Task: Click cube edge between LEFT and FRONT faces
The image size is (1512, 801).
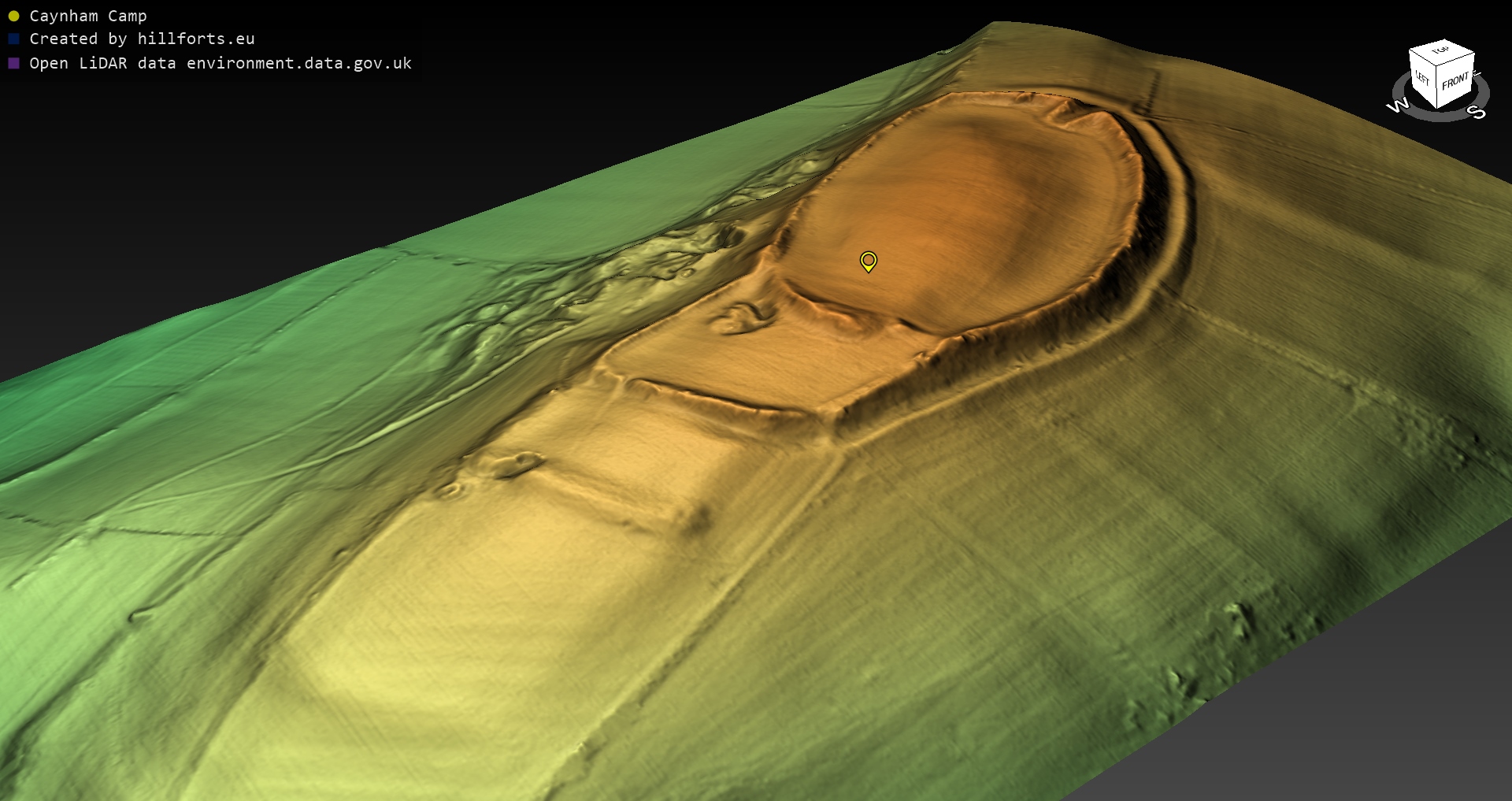Action: (1436, 87)
